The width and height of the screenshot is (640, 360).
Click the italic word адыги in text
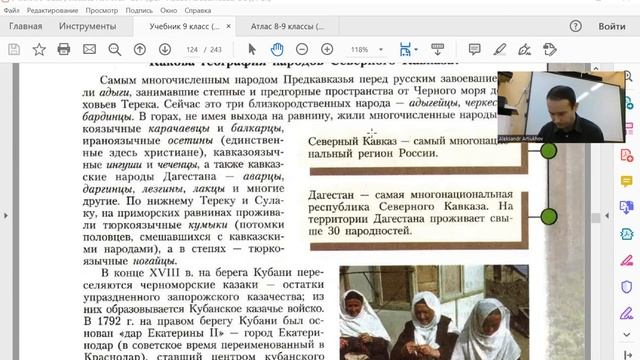(115, 92)
